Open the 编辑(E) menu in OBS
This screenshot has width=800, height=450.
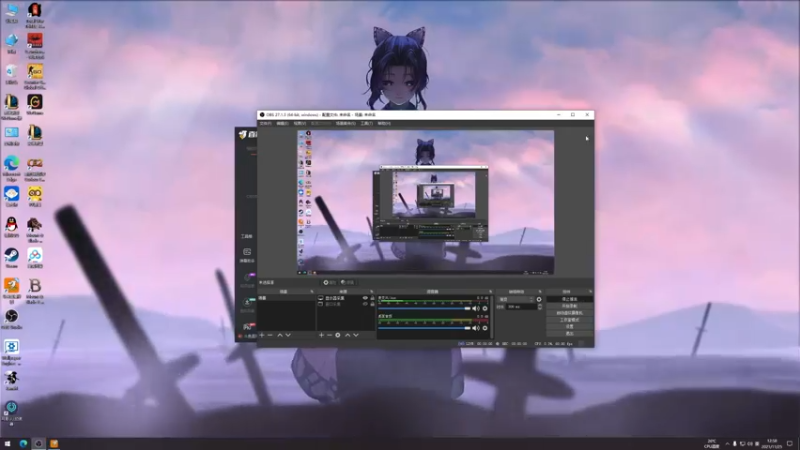[282, 123]
